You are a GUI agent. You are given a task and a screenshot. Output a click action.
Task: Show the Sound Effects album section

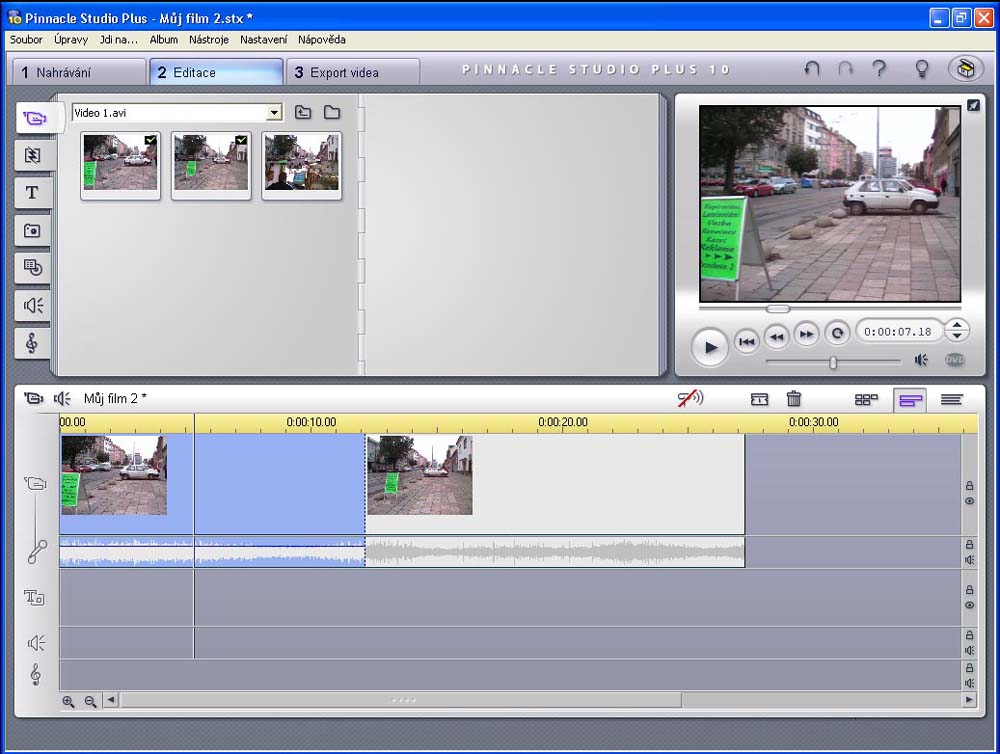(32, 305)
